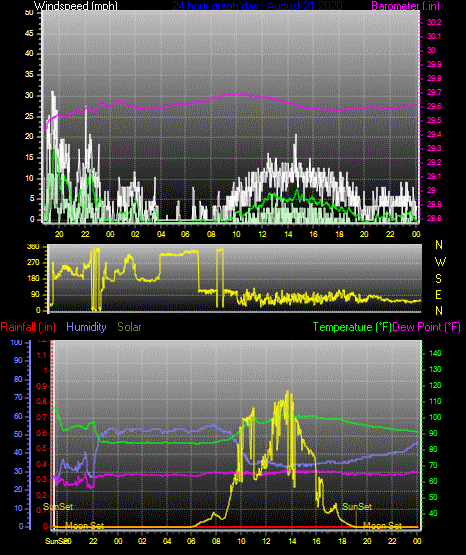Click the 28.8 barometer scale value
This screenshot has height=555, width=466.
click(434, 218)
